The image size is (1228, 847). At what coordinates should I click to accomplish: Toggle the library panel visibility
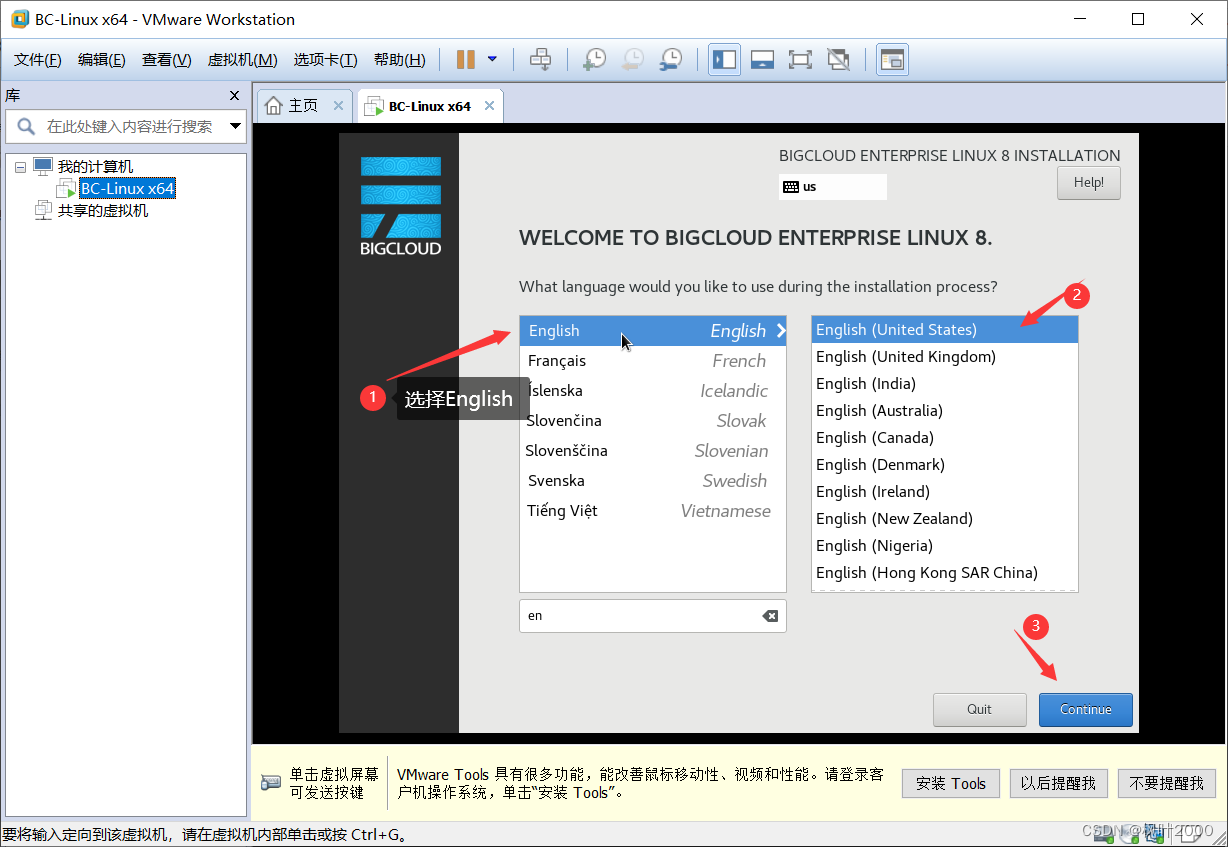[724, 59]
